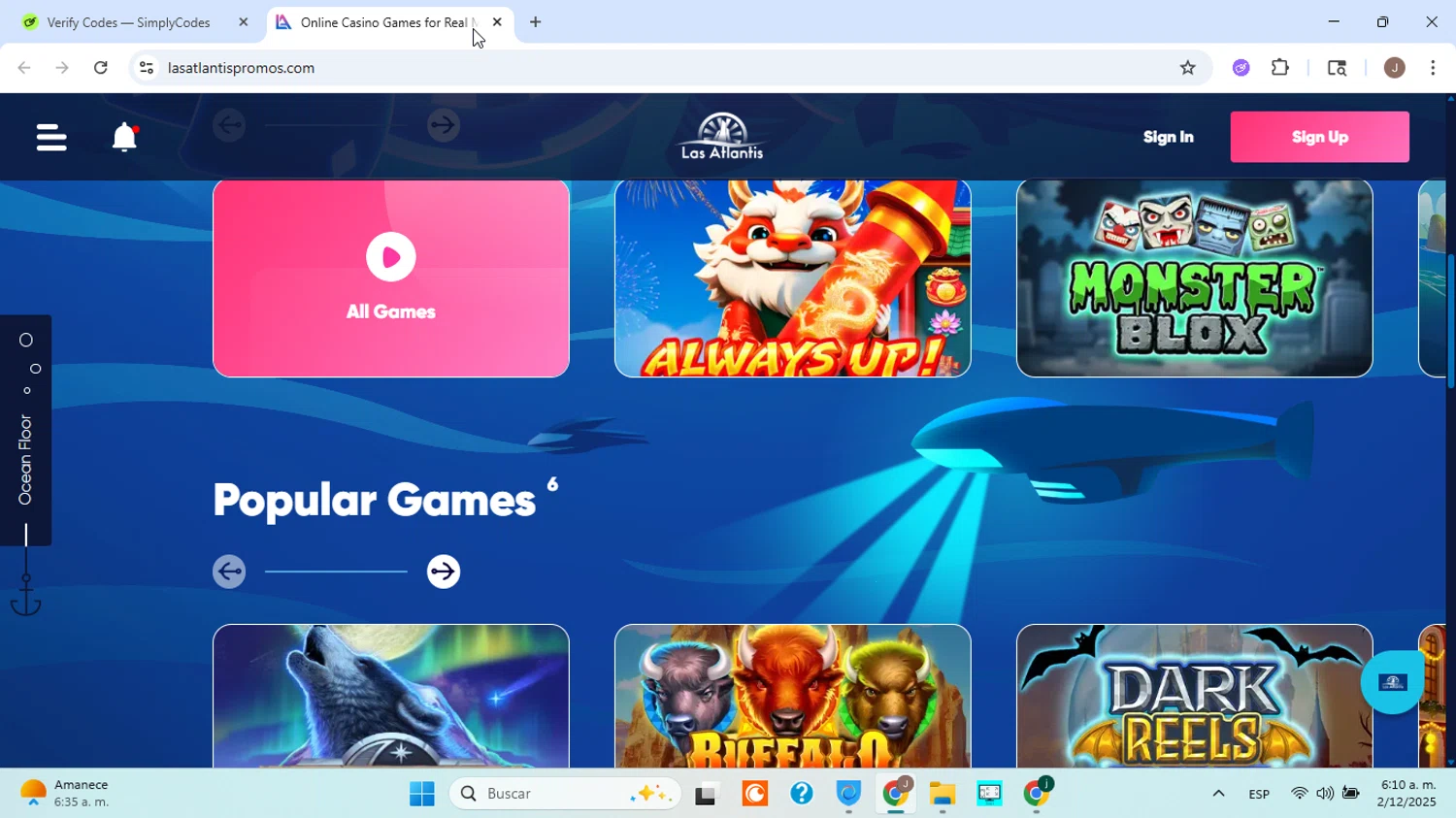Open the Dark Reels game thumbnail
The image size is (1456, 818).
[x=1195, y=696]
